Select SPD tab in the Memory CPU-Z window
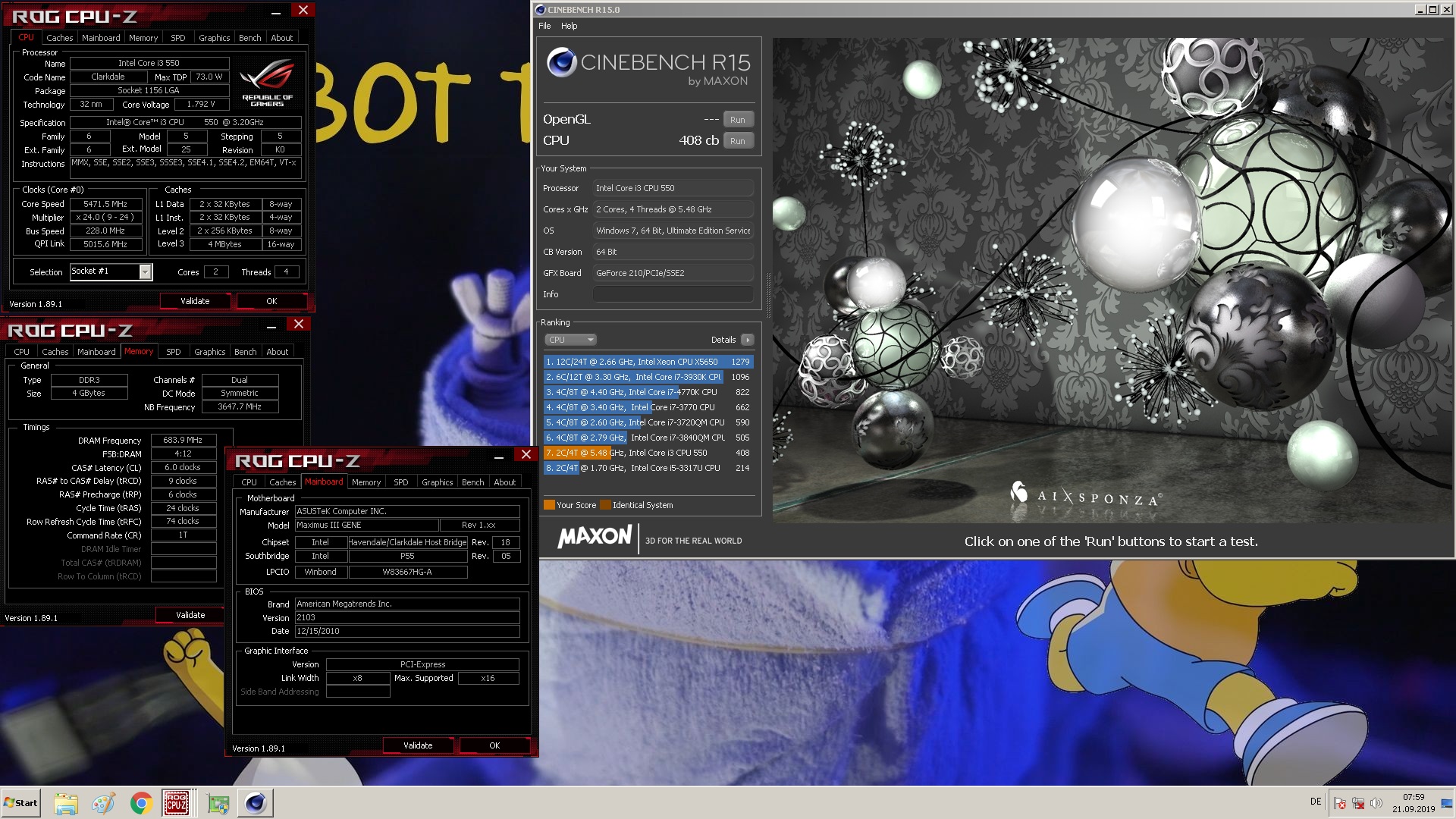The width and height of the screenshot is (1456, 819). tap(174, 352)
